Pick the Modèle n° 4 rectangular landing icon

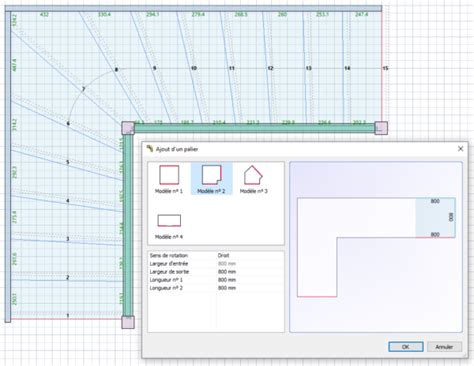tap(169, 220)
